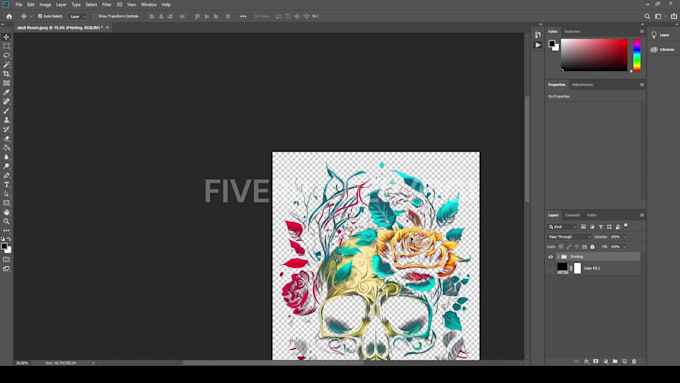Hide the Printing group with eye icon
The image size is (680, 383).
click(551, 257)
